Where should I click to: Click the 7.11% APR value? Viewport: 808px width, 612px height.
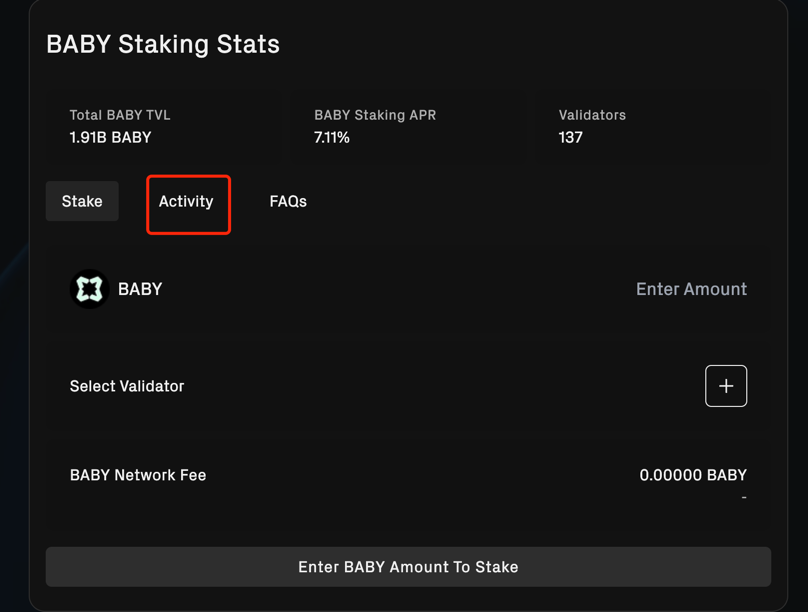tap(331, 137)
